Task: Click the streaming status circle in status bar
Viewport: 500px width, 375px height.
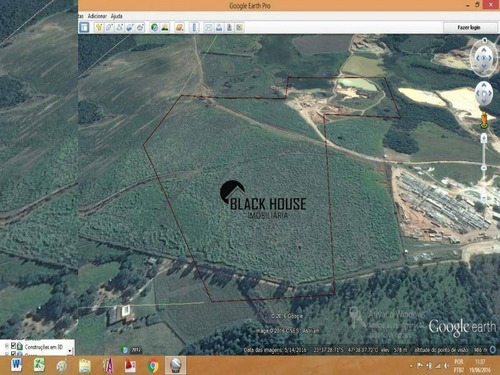Action: (x=493, y=350)
